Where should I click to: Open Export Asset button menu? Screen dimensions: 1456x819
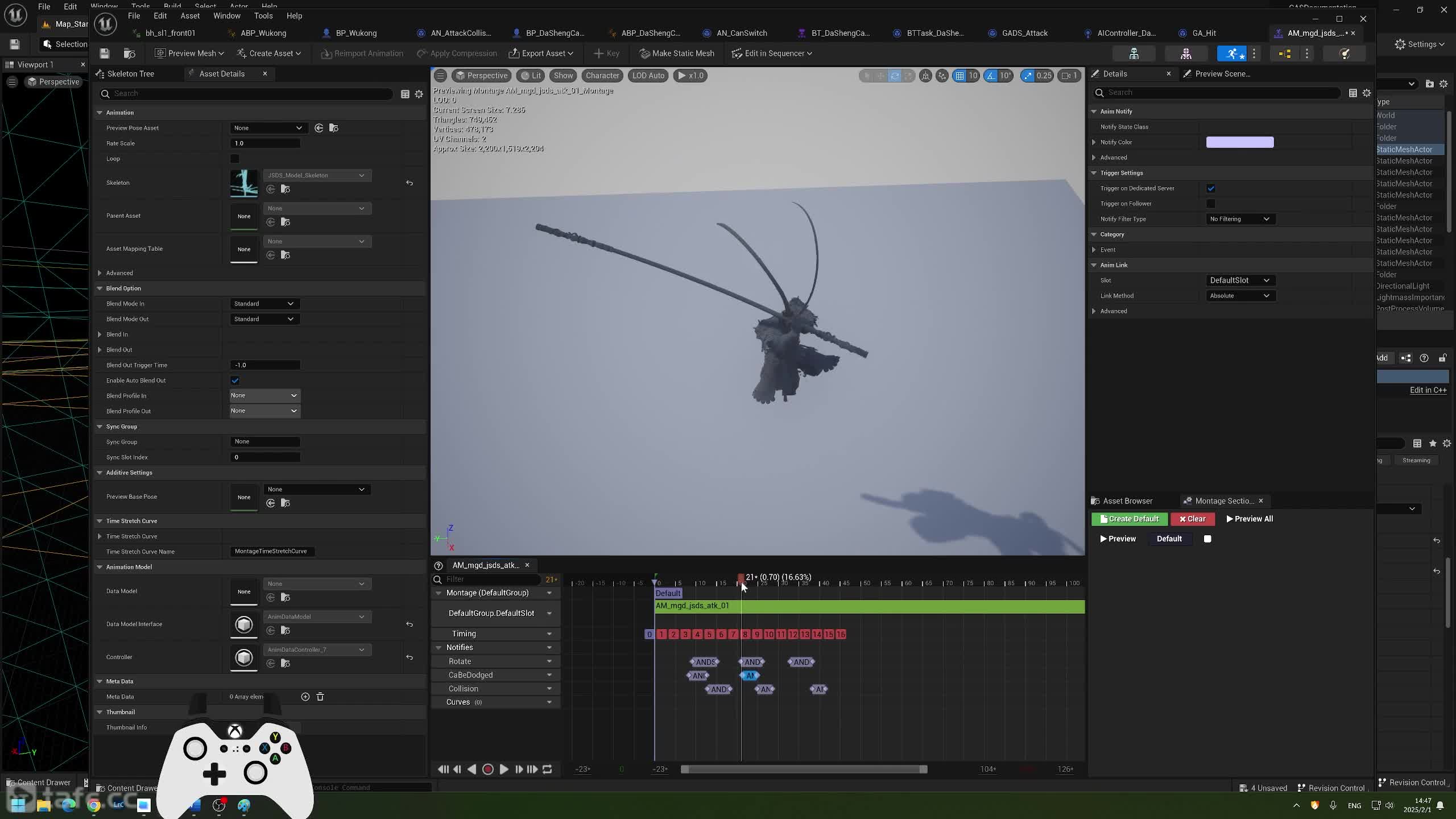[x=540, y=53]
